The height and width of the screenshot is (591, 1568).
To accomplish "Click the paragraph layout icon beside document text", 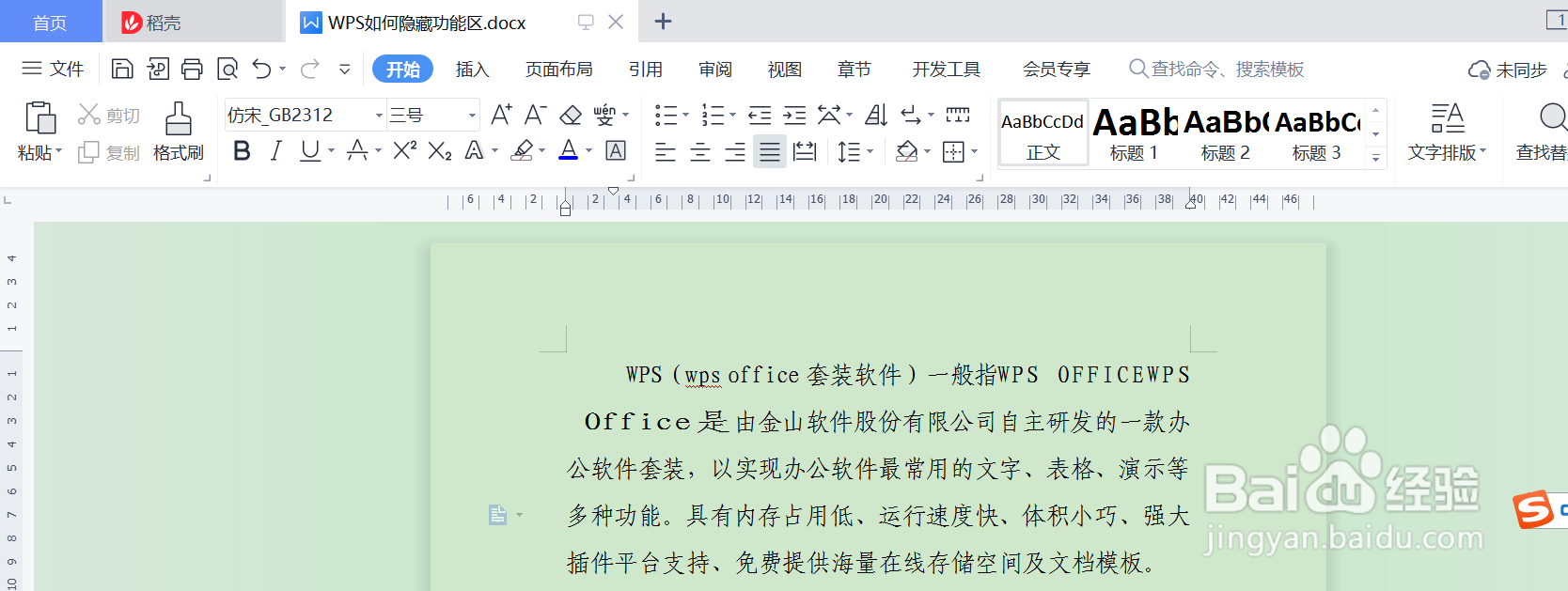I will 498,515.
